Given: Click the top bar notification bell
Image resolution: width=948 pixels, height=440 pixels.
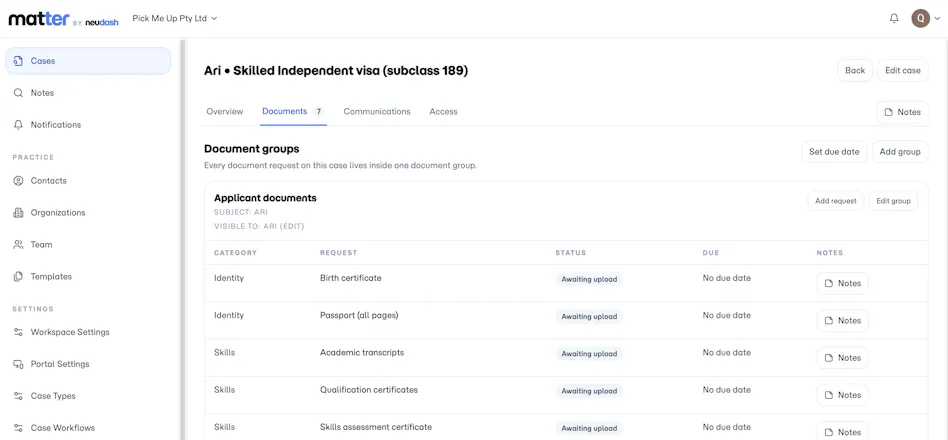Looking at the screenshot, I should (x=894, y=19).
